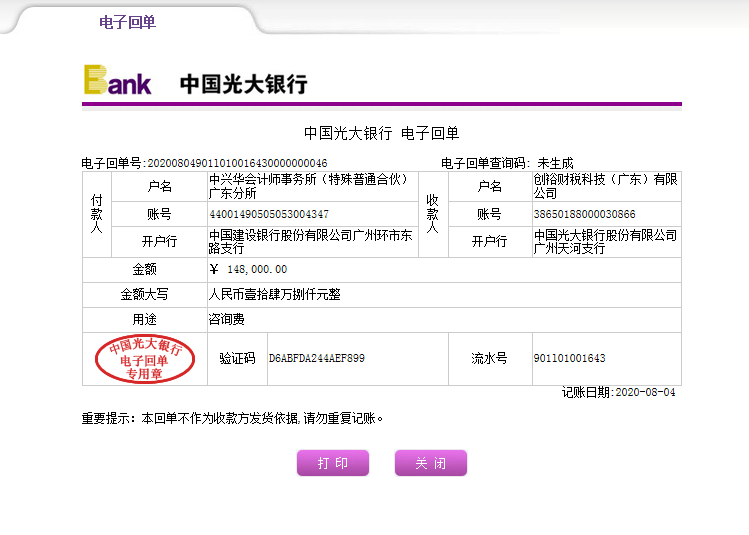This screenshot has height=535, width=749.
Task: Click the yellow-purple Bank logo
Action: tap(118, 80)
